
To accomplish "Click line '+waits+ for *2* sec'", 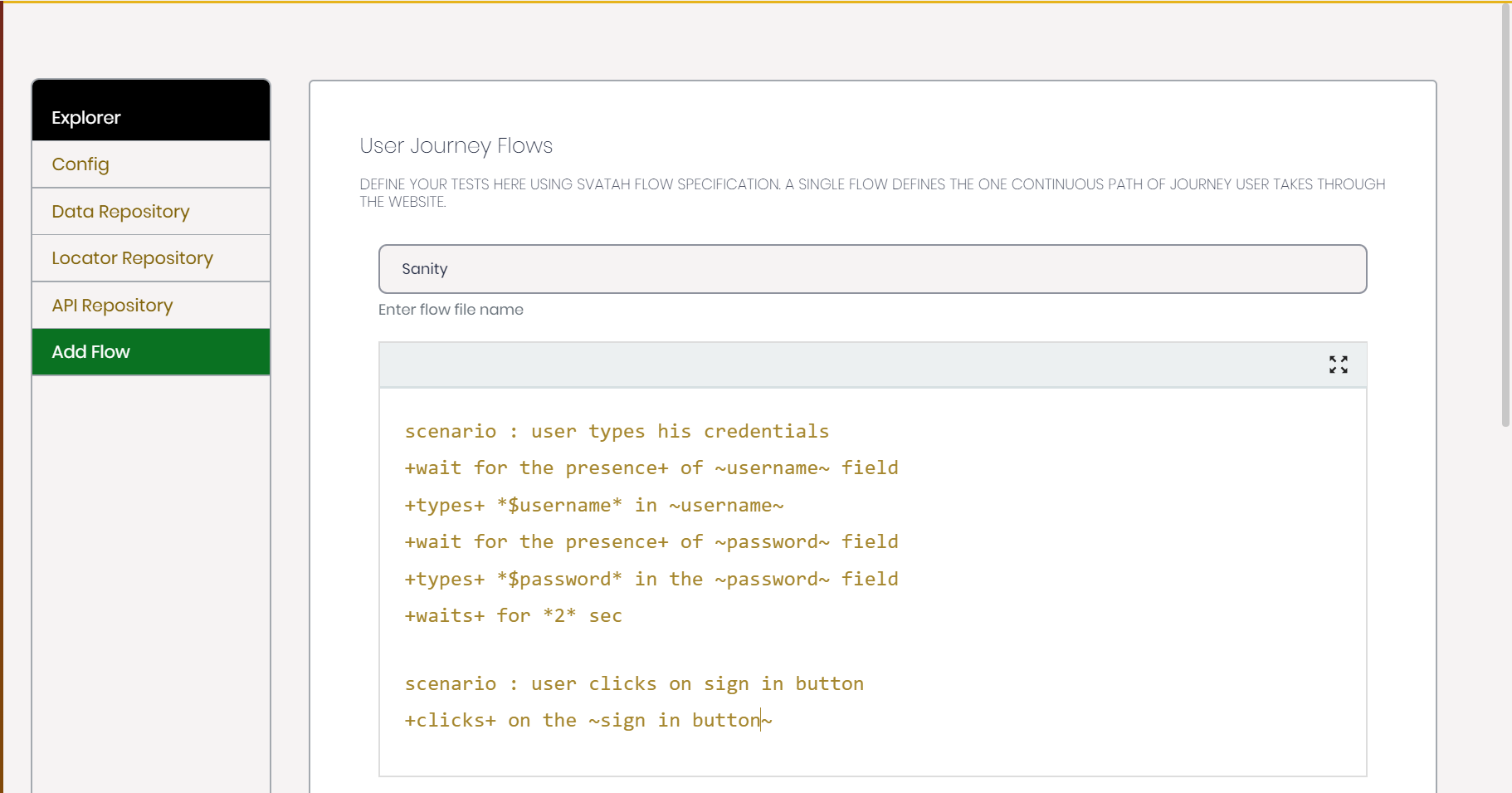I will pos(514,616).
